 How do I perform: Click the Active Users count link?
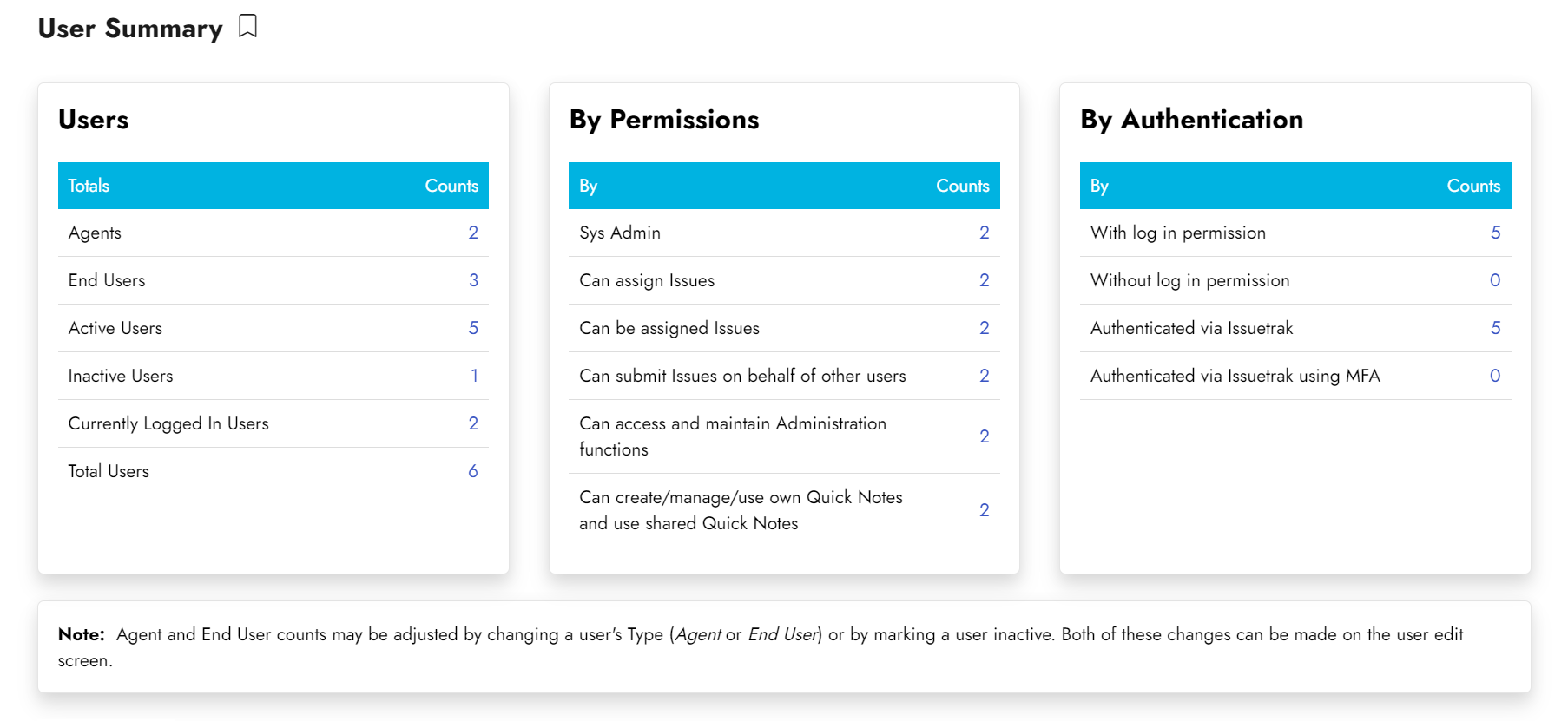tap(473, 328)
